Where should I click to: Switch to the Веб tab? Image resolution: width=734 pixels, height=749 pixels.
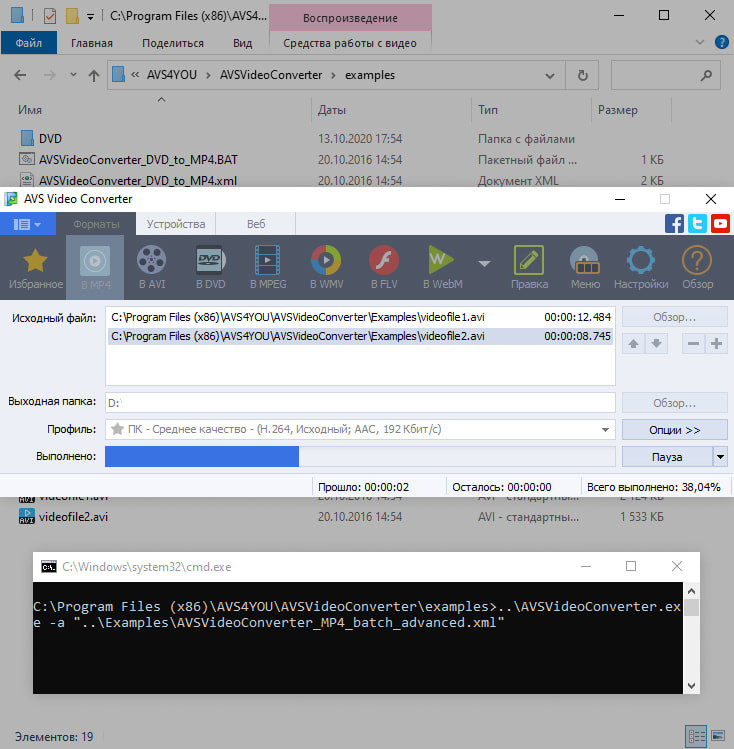(256, 224)
